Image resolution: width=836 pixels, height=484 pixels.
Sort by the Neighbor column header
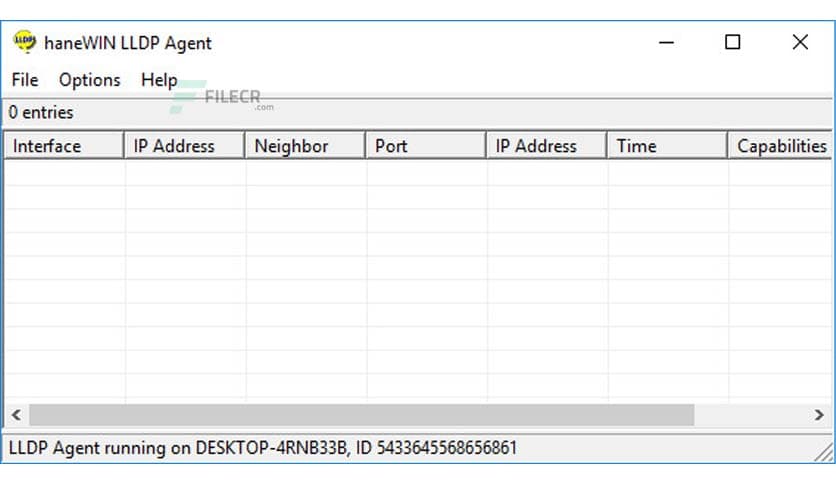pyautogui.click(x=305, y=146)
